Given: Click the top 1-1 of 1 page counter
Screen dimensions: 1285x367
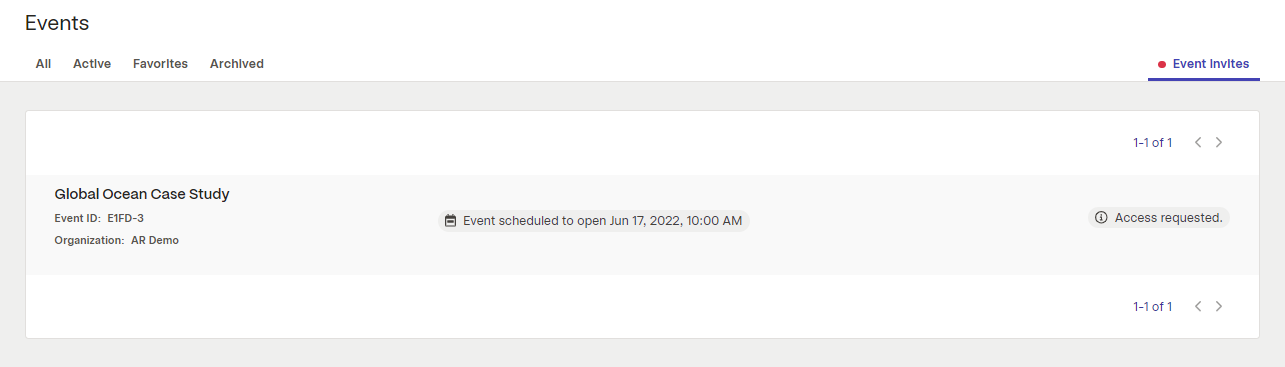Looking at the screenshot, I should [1152, 142].
